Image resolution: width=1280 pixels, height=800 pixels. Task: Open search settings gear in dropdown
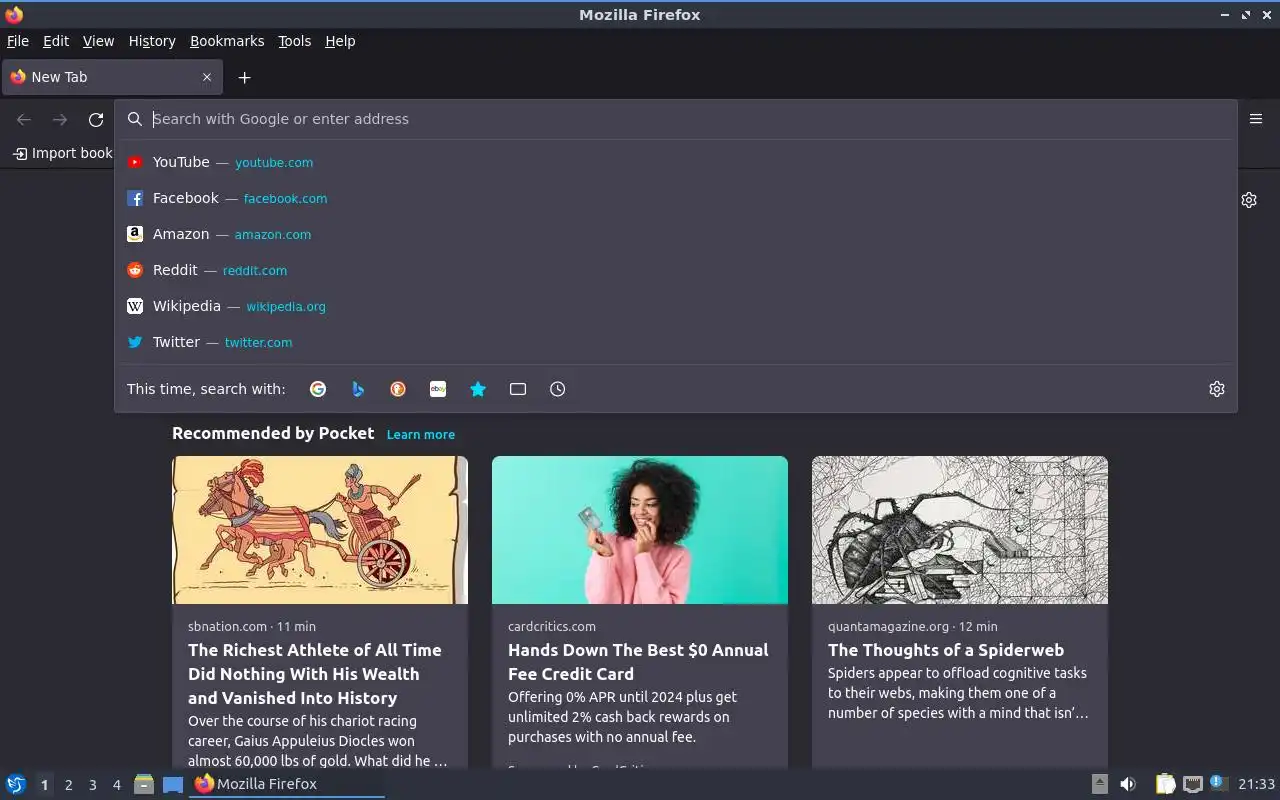point(1217,389)
